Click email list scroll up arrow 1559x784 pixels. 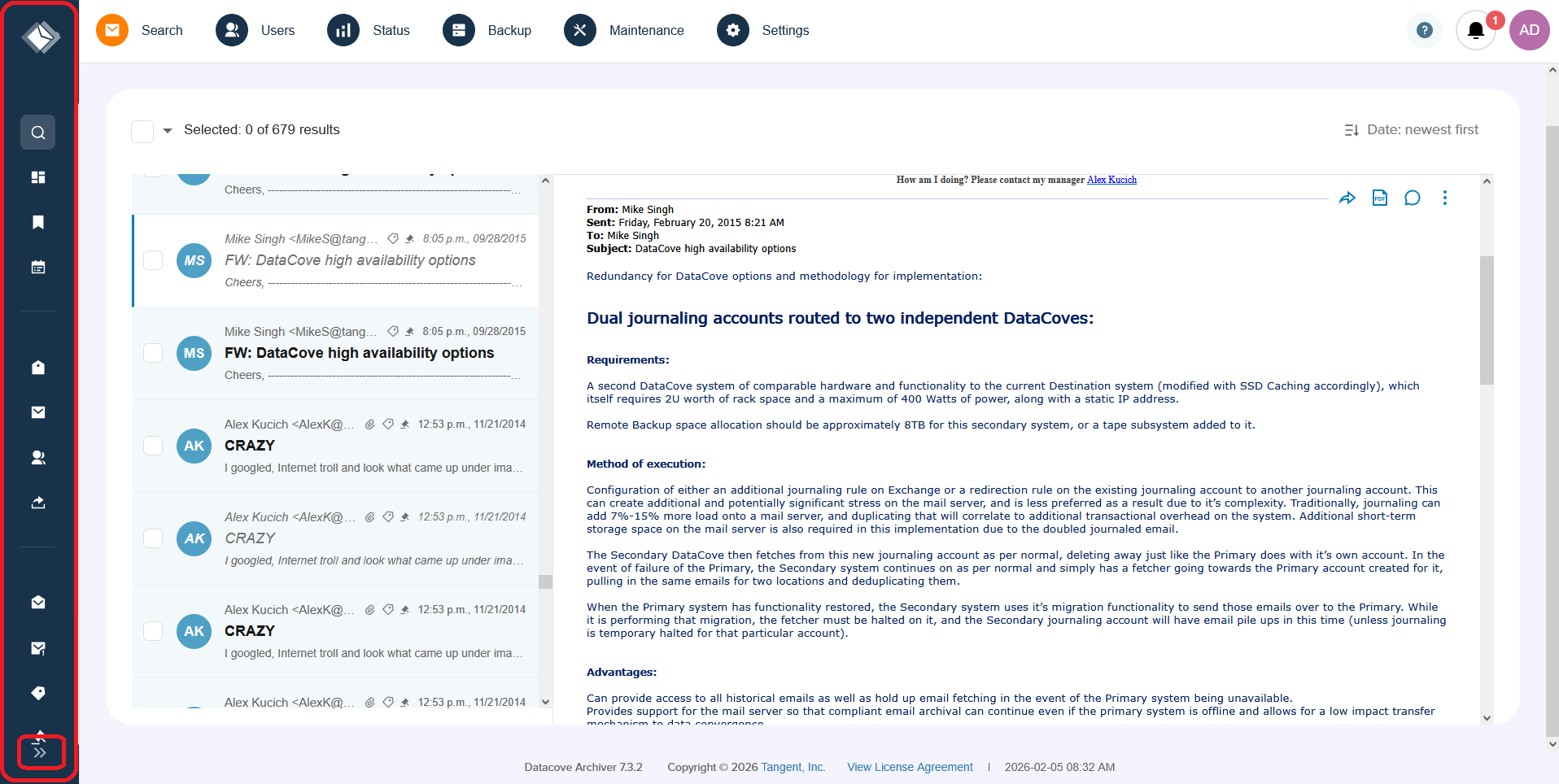pyautogui.click(x=545, y=181)
